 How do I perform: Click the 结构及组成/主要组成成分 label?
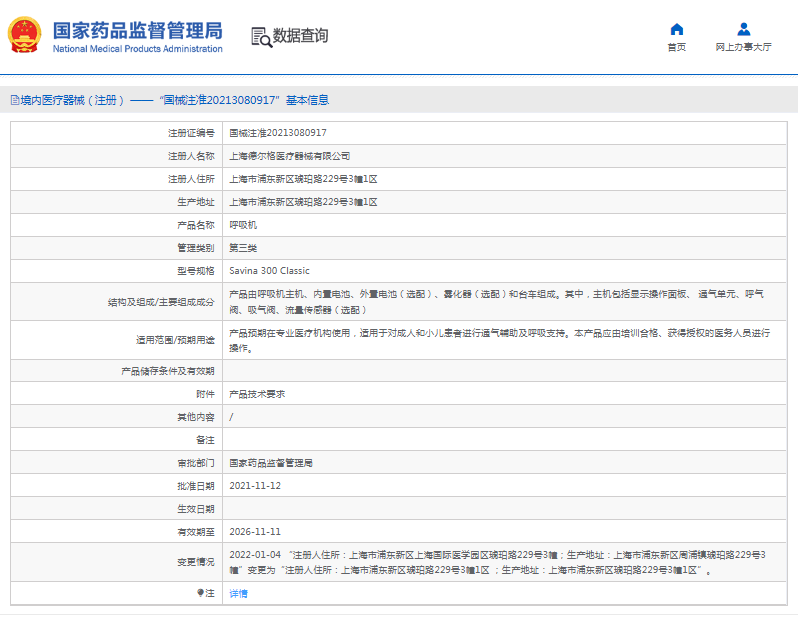tap(161, 302)
